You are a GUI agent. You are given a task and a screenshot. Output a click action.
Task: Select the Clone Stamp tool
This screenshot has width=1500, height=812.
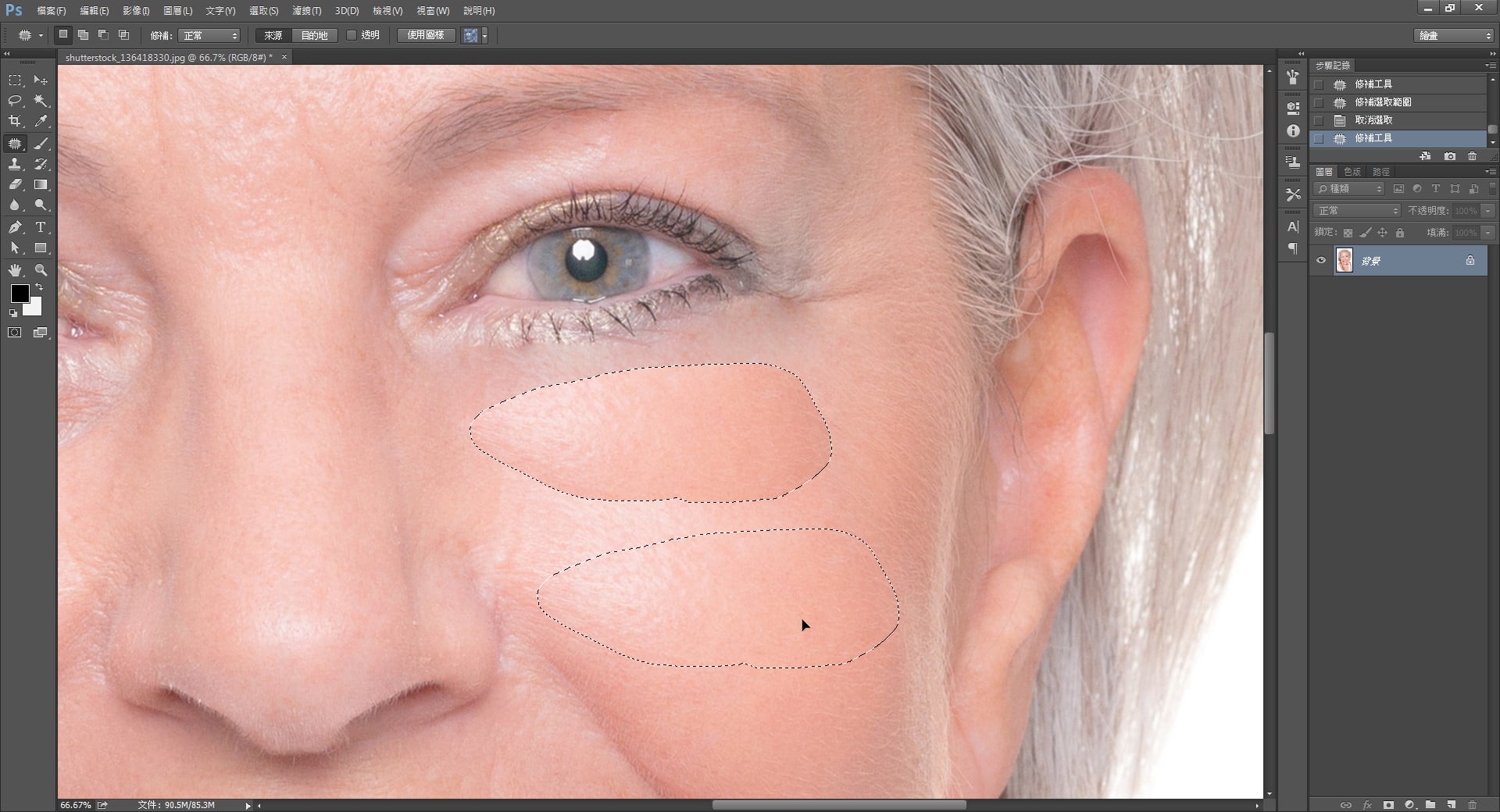[15, 164]
